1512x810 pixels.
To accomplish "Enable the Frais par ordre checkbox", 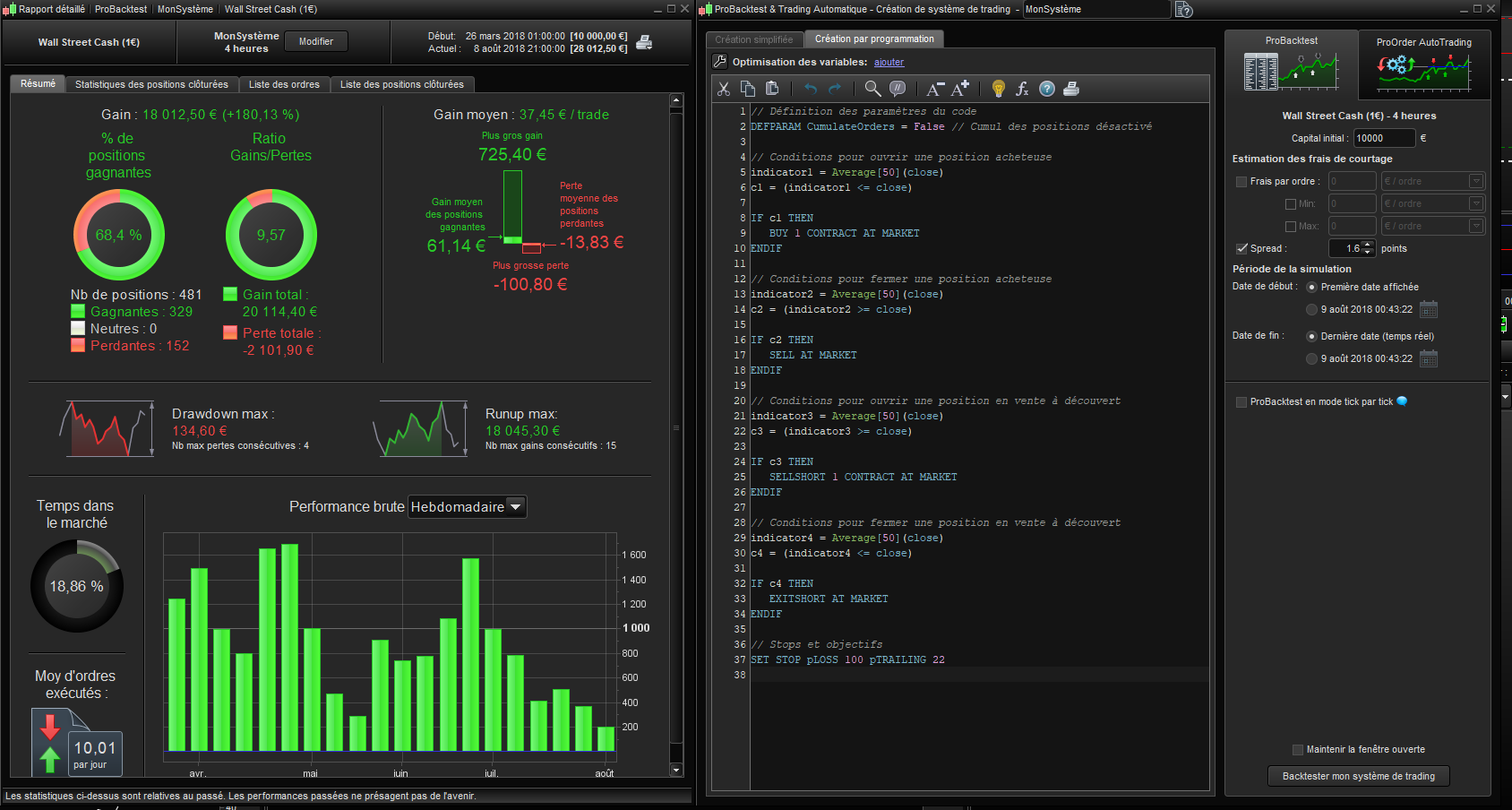I will pos(1241,182).
